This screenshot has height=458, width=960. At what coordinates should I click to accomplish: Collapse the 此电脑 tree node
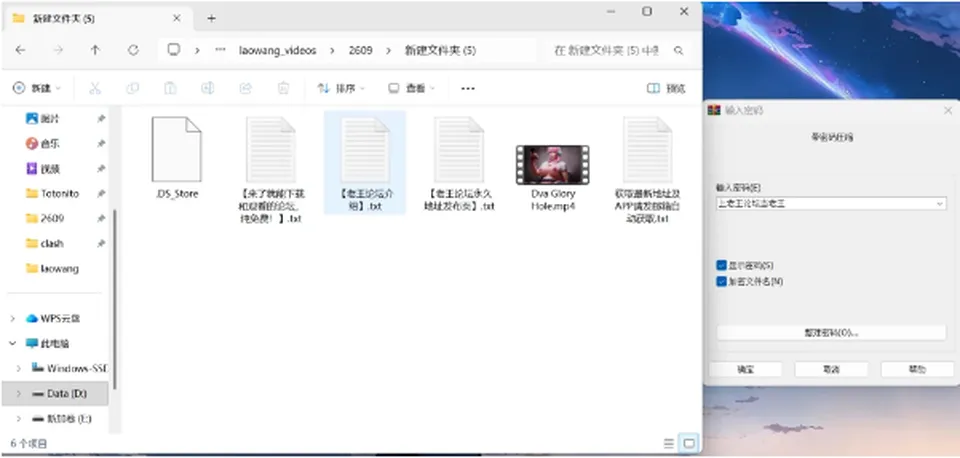coord(13,344)
